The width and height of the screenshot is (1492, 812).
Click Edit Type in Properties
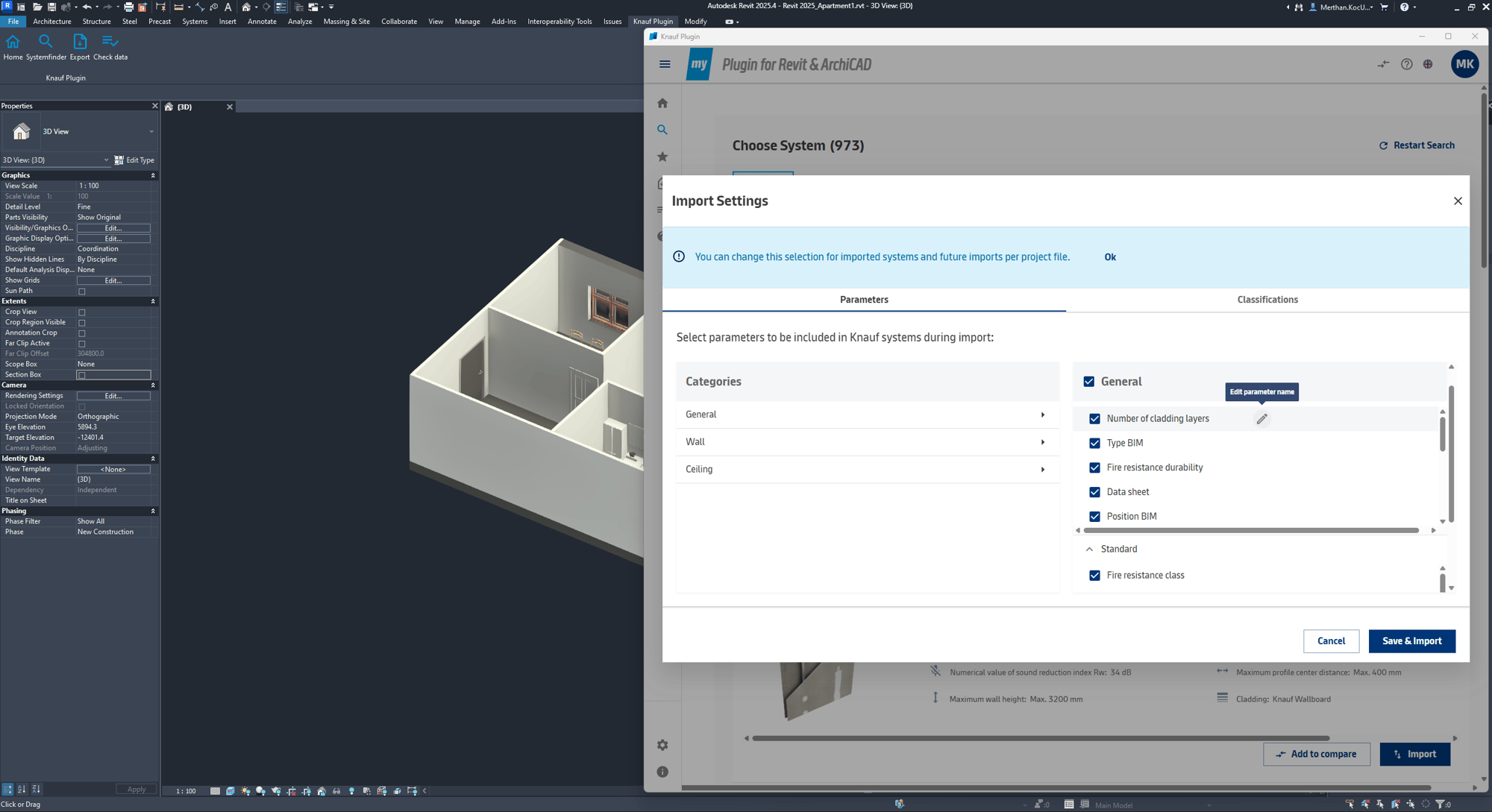tap(134, 160)
